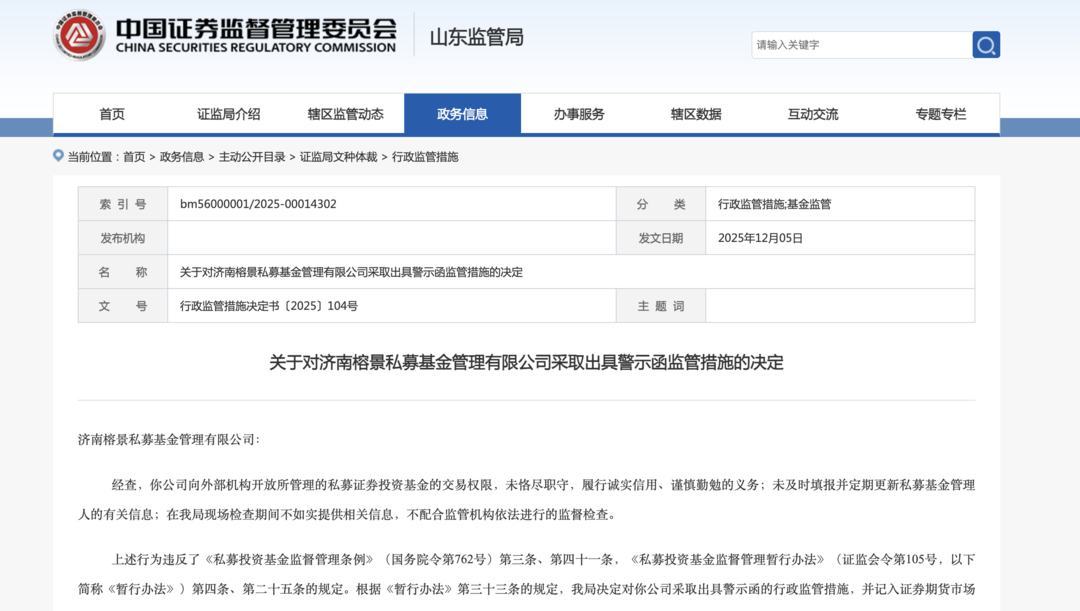Click the location pin icon
This screenshot has height=611, width=1080.
[x=58, y=156]
